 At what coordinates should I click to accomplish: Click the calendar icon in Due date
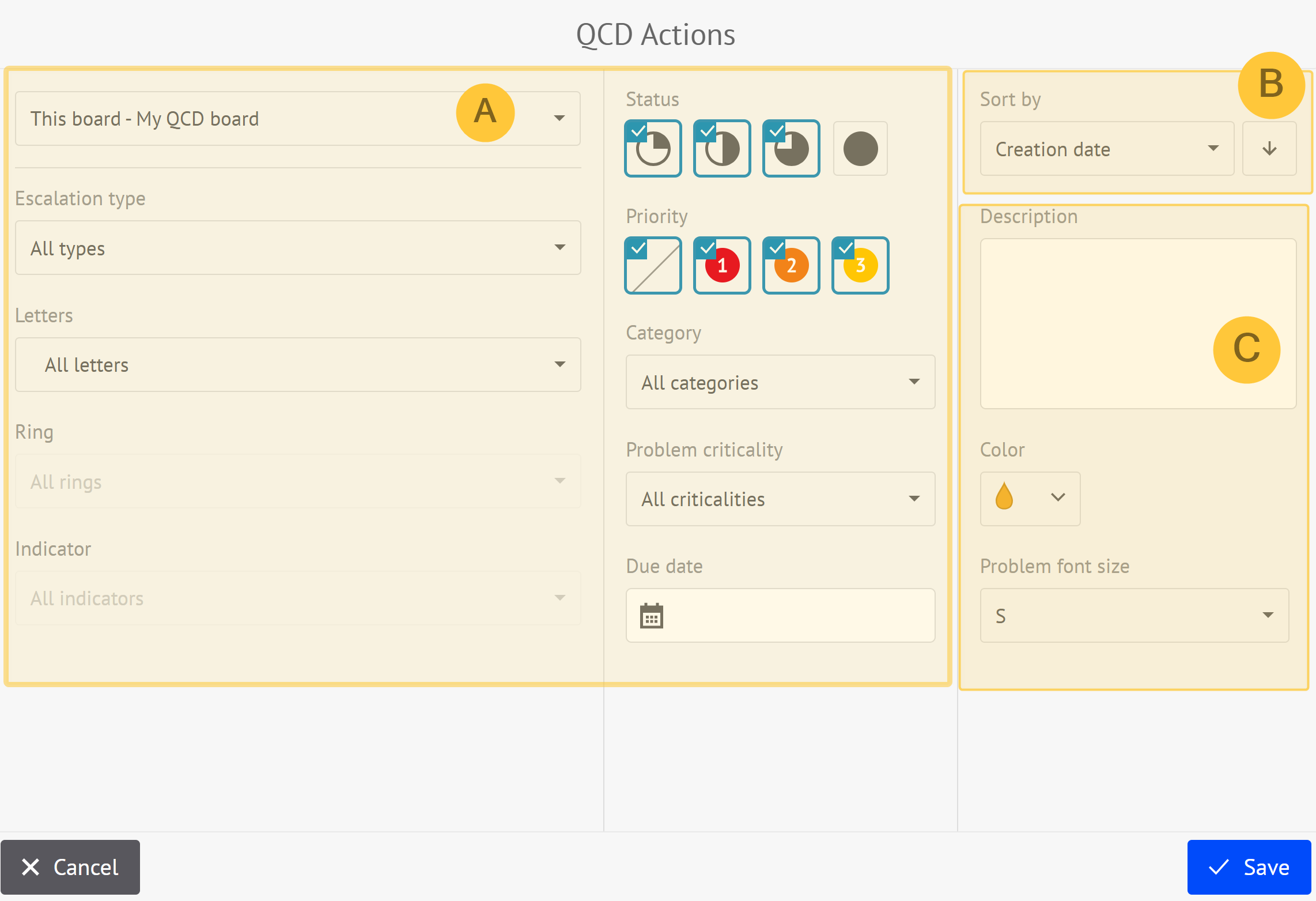pyautogui.click(x=652, y=616)
